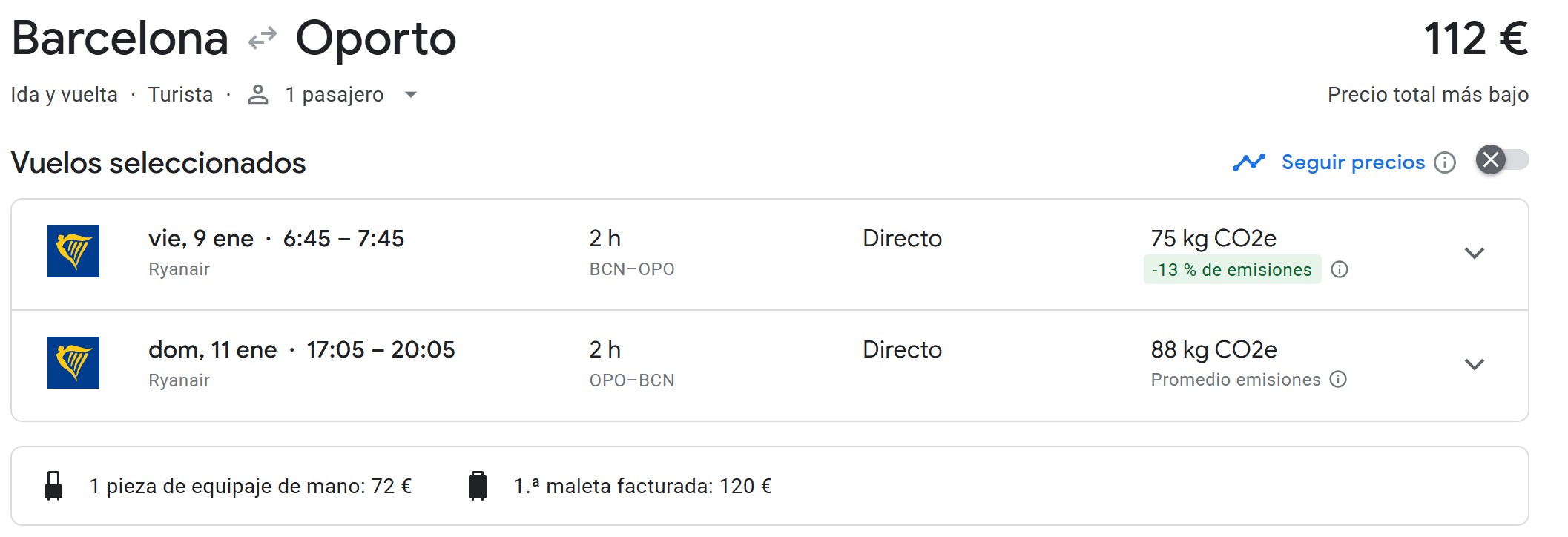Click the -13 % de emisiones badge
This screenshot has width=1568, height=537.
[x=1231, y=269]
